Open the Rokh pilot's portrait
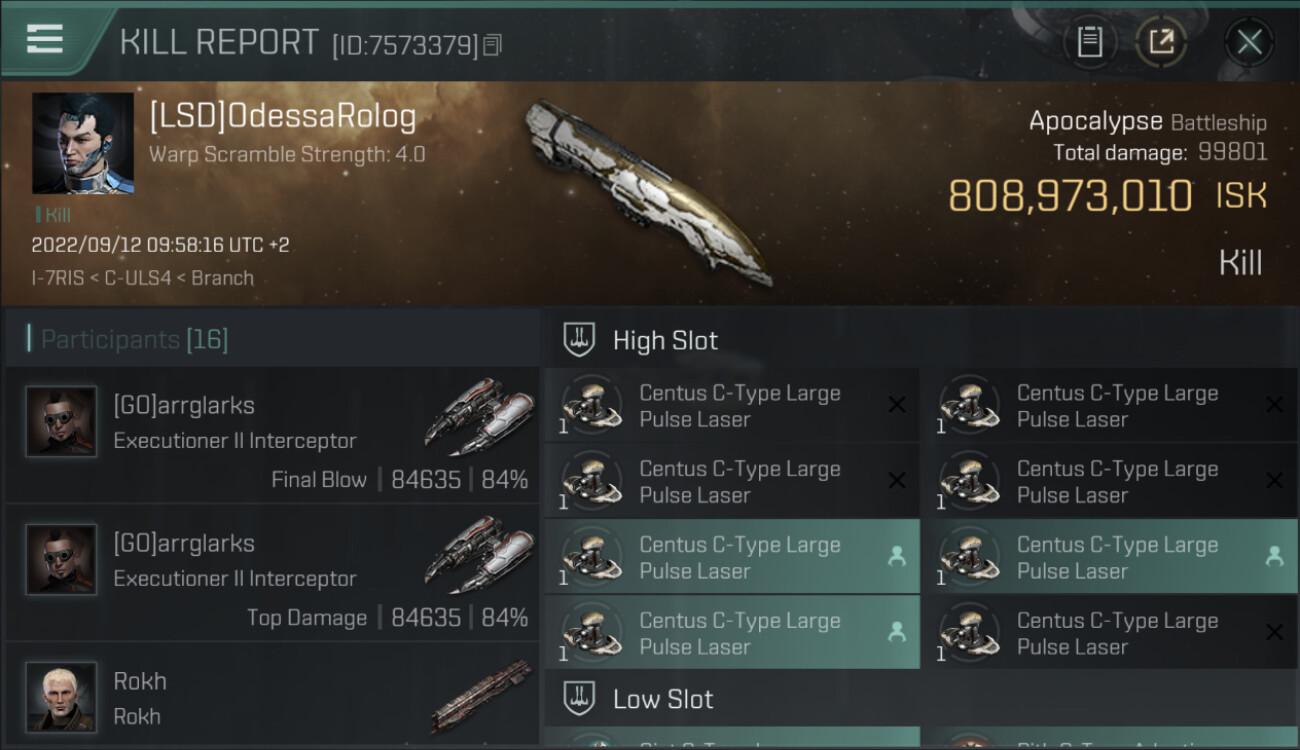Screen dimensions: 1300x750 [62, 696]
